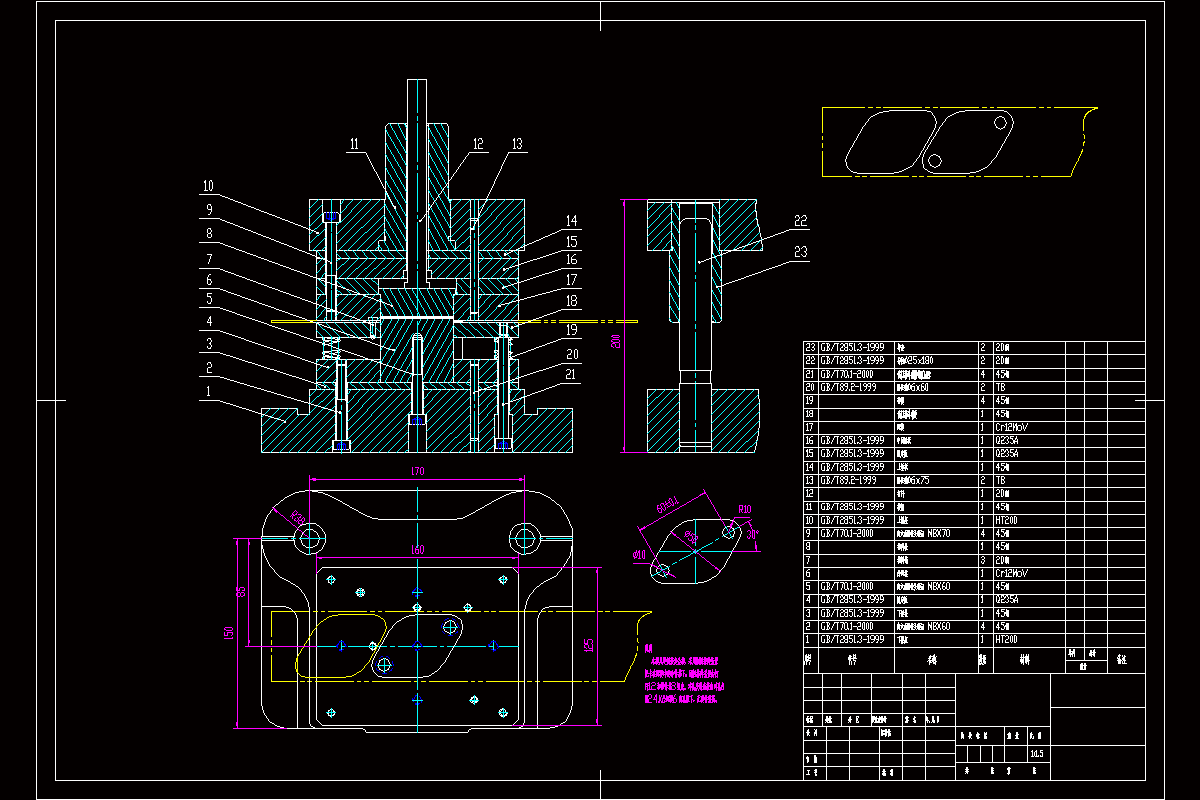The width and height of the screenshot is (1200, 800).
Task: Click the '25x180' name cell in row 22
Action: click(916, 360)
